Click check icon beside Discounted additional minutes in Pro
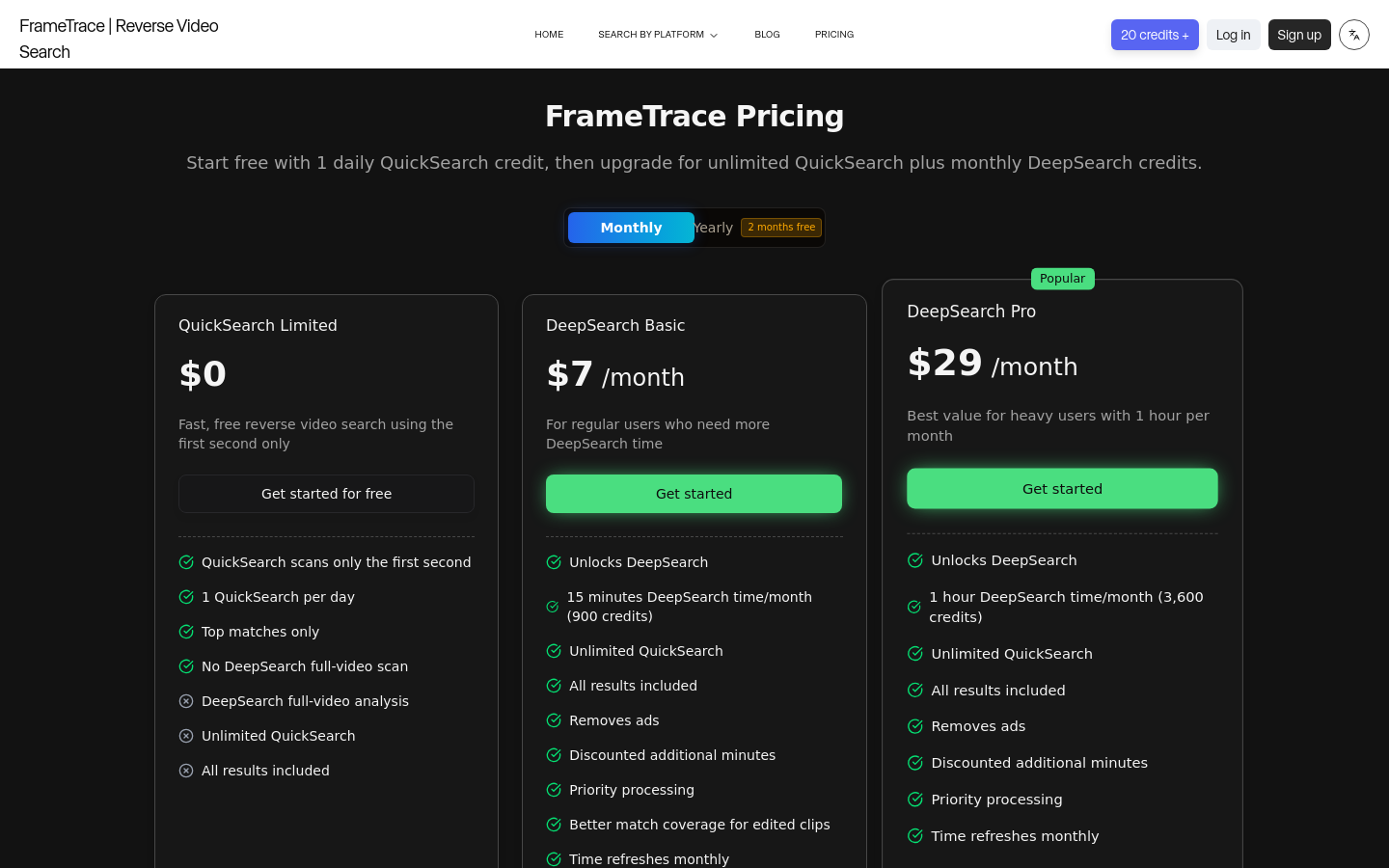Image resolution: width=1389 pixels, height=868 pixels. [915, 763]
